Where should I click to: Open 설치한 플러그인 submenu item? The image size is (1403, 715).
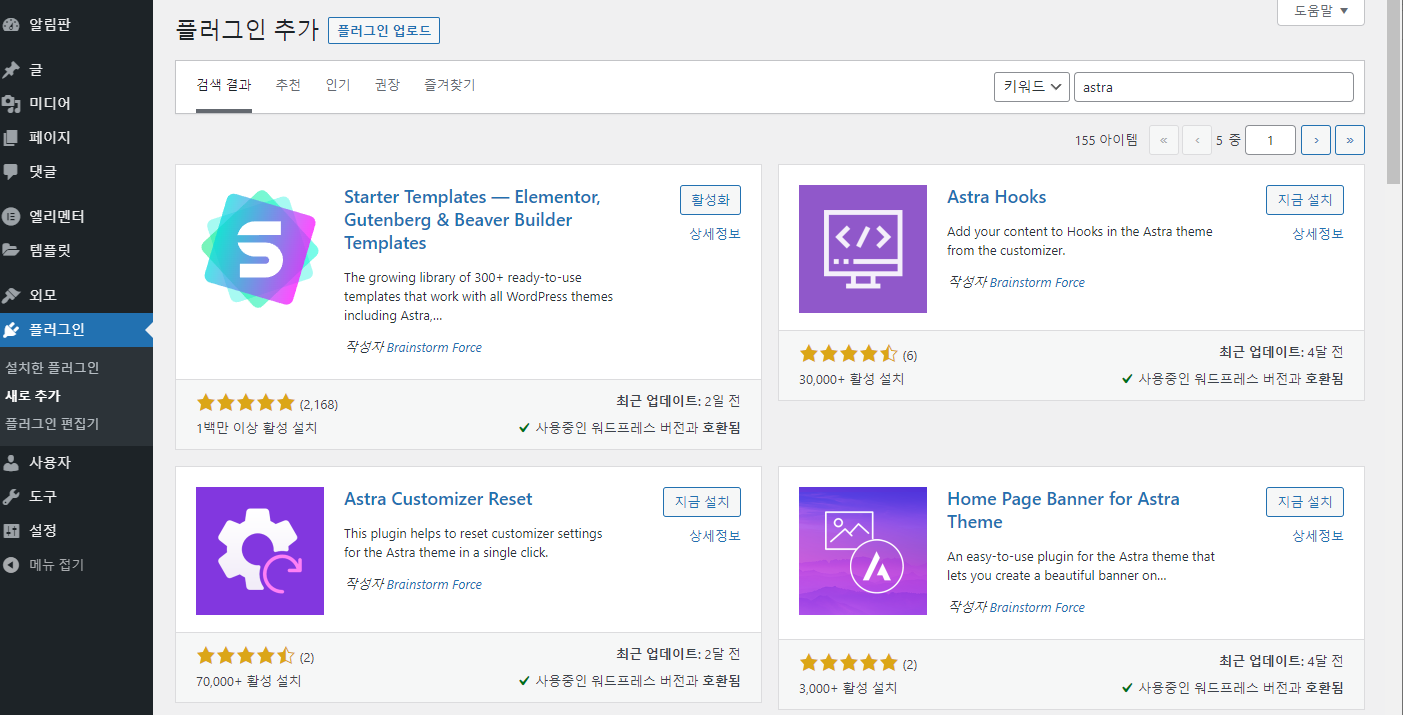(52, 368)
